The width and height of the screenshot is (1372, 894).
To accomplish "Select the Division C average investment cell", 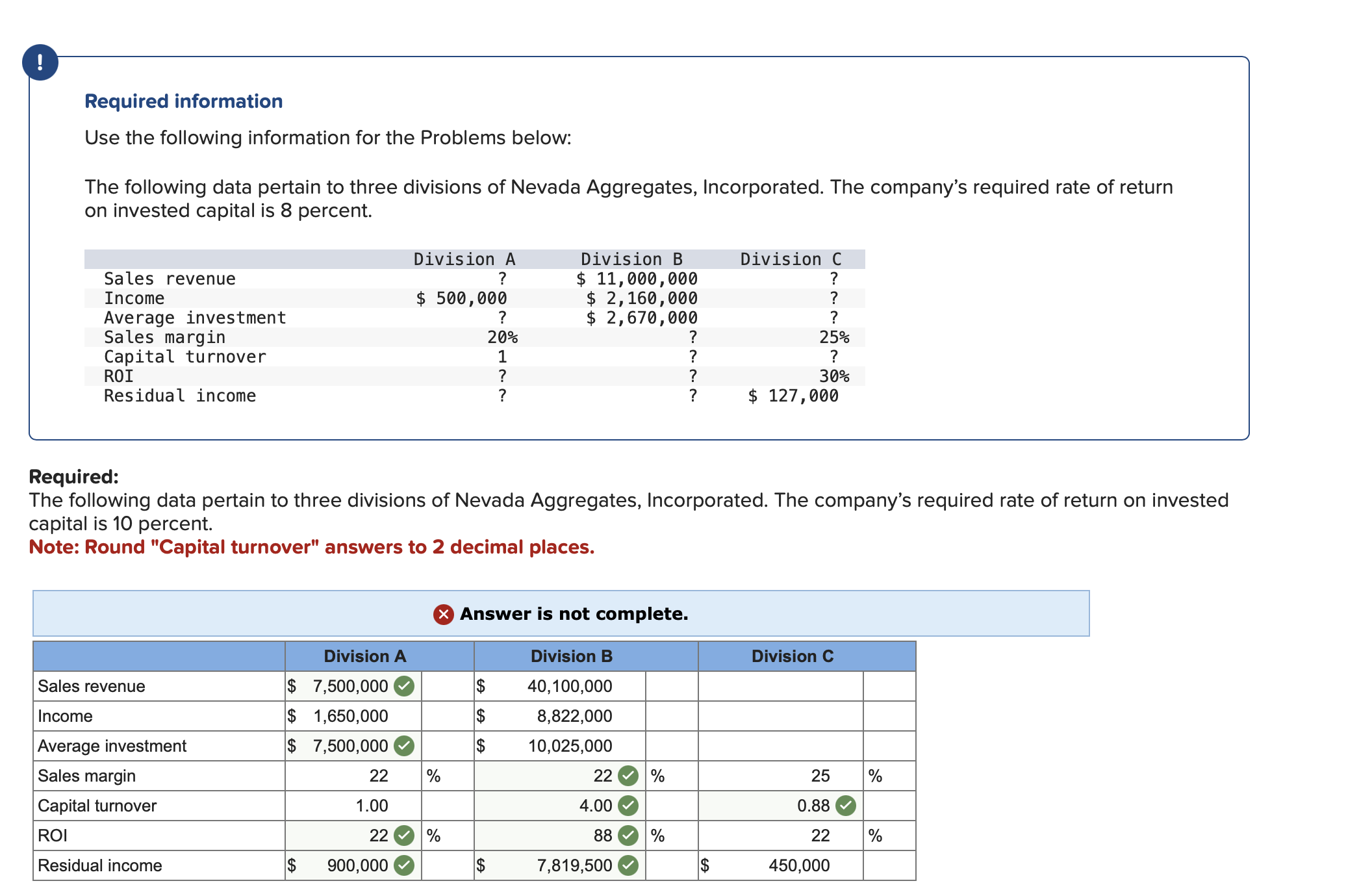I will pyautogui.click(x=780, y=745).
